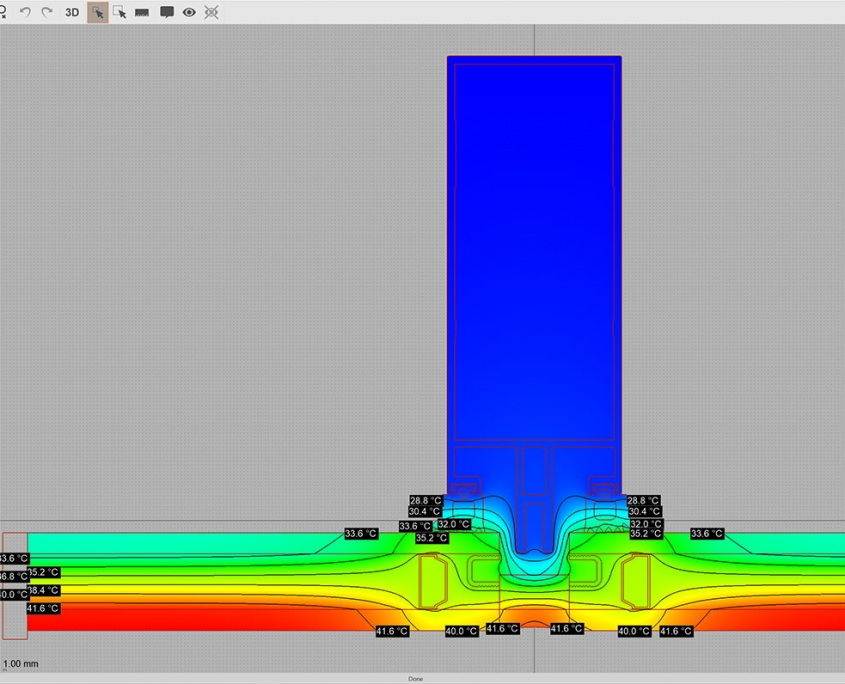
Task: Select the zoom tool at toolbar start
Action: (x=4, y=12)
